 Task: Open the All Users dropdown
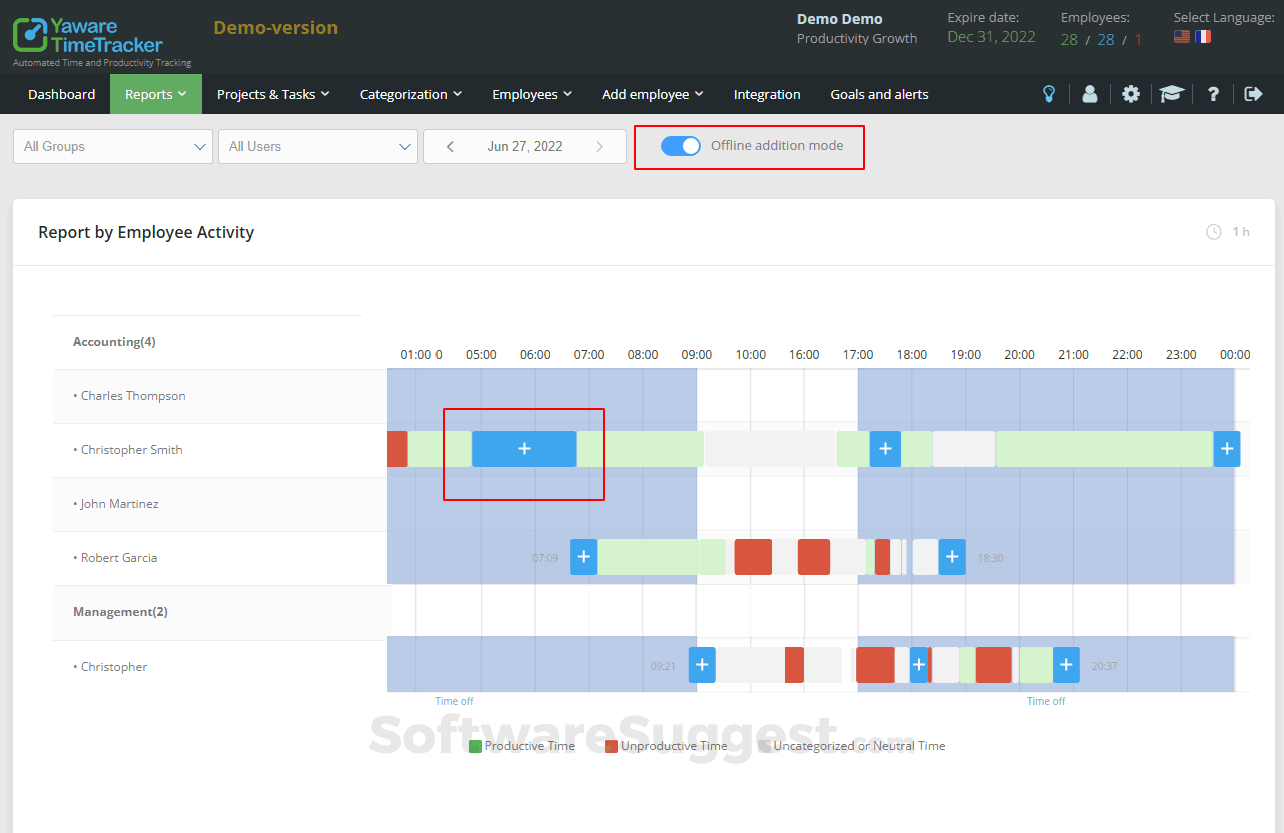coord(317,146)
